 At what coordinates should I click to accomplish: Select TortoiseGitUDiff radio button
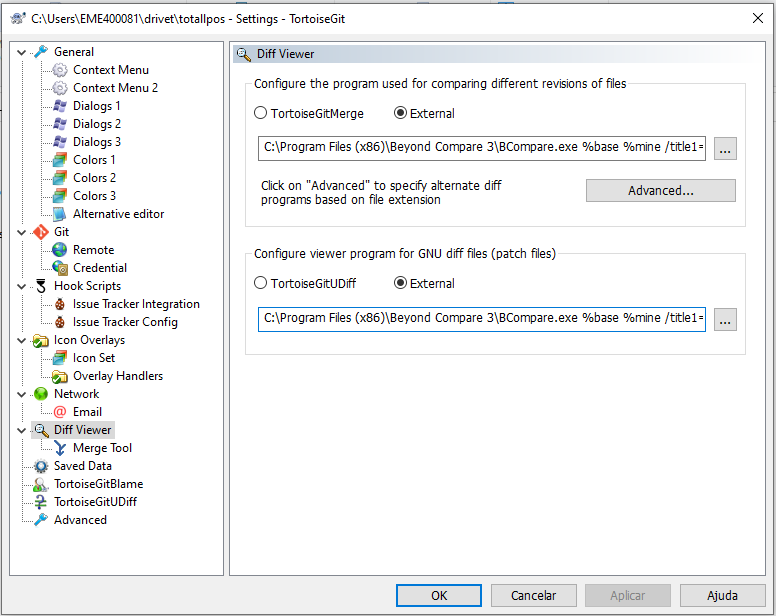[x=260, y=283]
